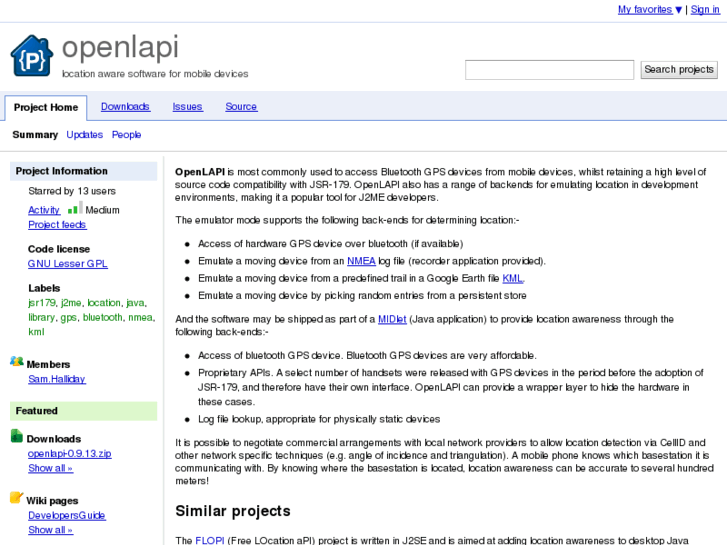Select the Summary sub-tab
Viewport: 727px width, 545px height.
point(35,135)
